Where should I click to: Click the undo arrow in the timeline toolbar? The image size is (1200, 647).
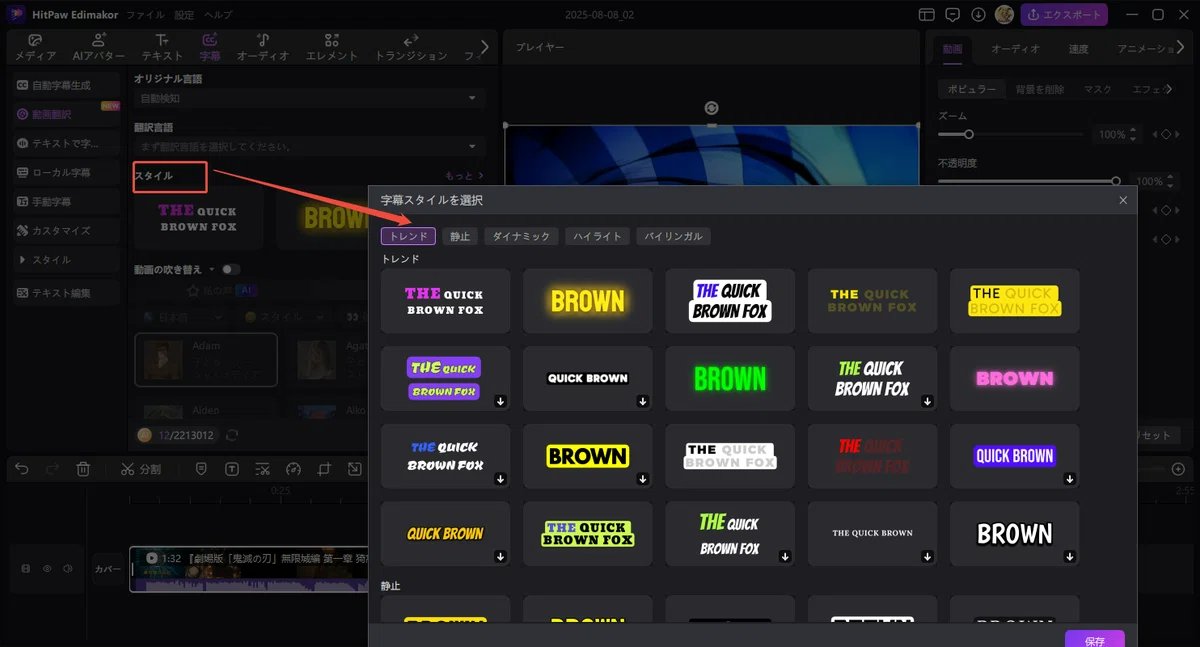pos(21,468)
